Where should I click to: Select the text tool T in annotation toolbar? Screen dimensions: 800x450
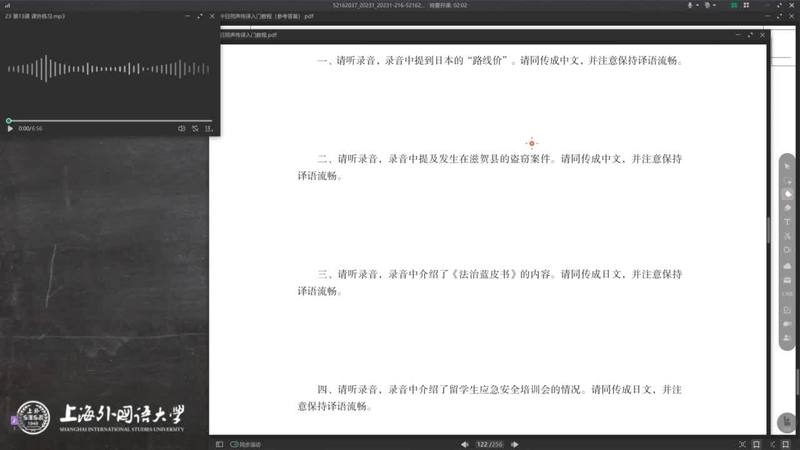click(x=788, y=221)
